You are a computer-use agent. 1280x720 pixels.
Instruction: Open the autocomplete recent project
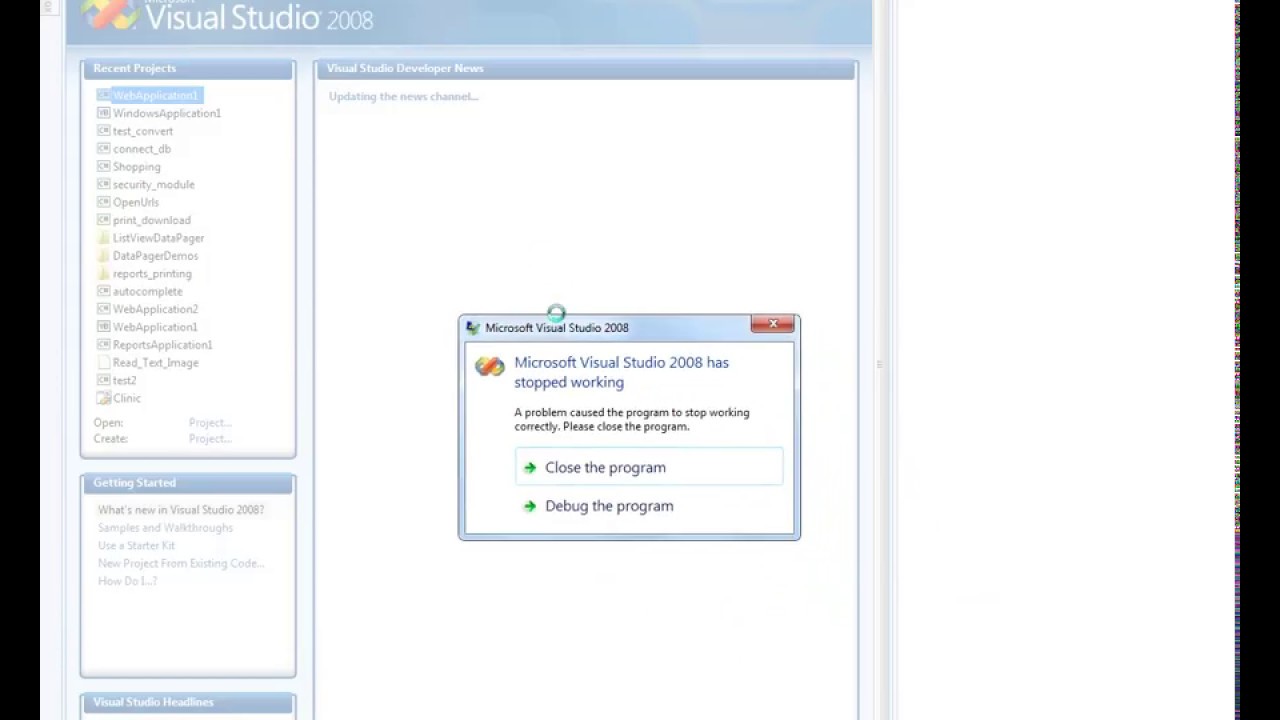(x=148, y=291)
